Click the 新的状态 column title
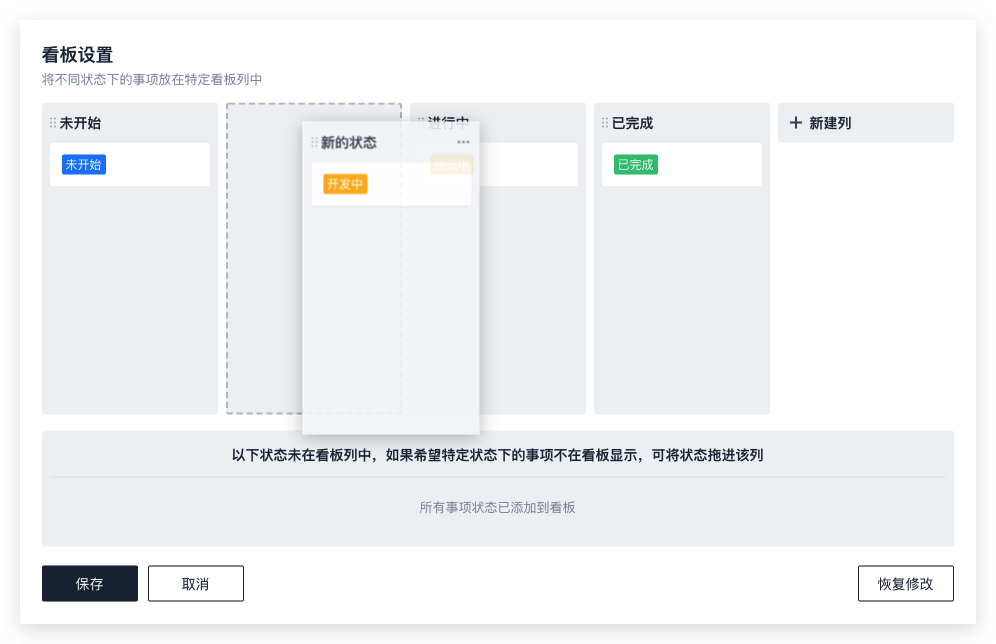The height and width of the screenshot is (644, 996). click(348, 142)
